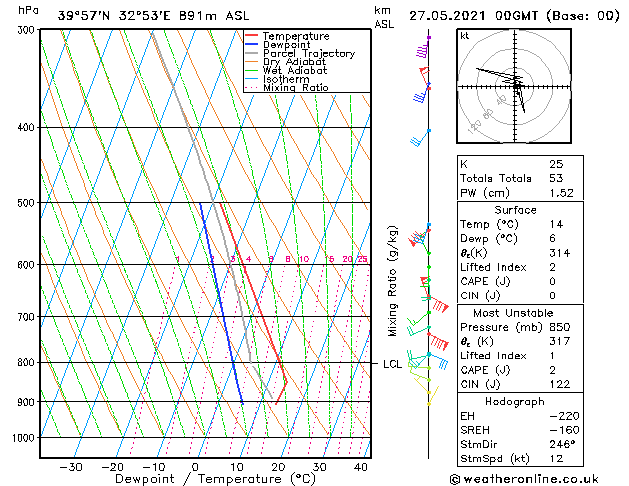
Task: Click the LCL marker label
Action: (x=392, y=364)
